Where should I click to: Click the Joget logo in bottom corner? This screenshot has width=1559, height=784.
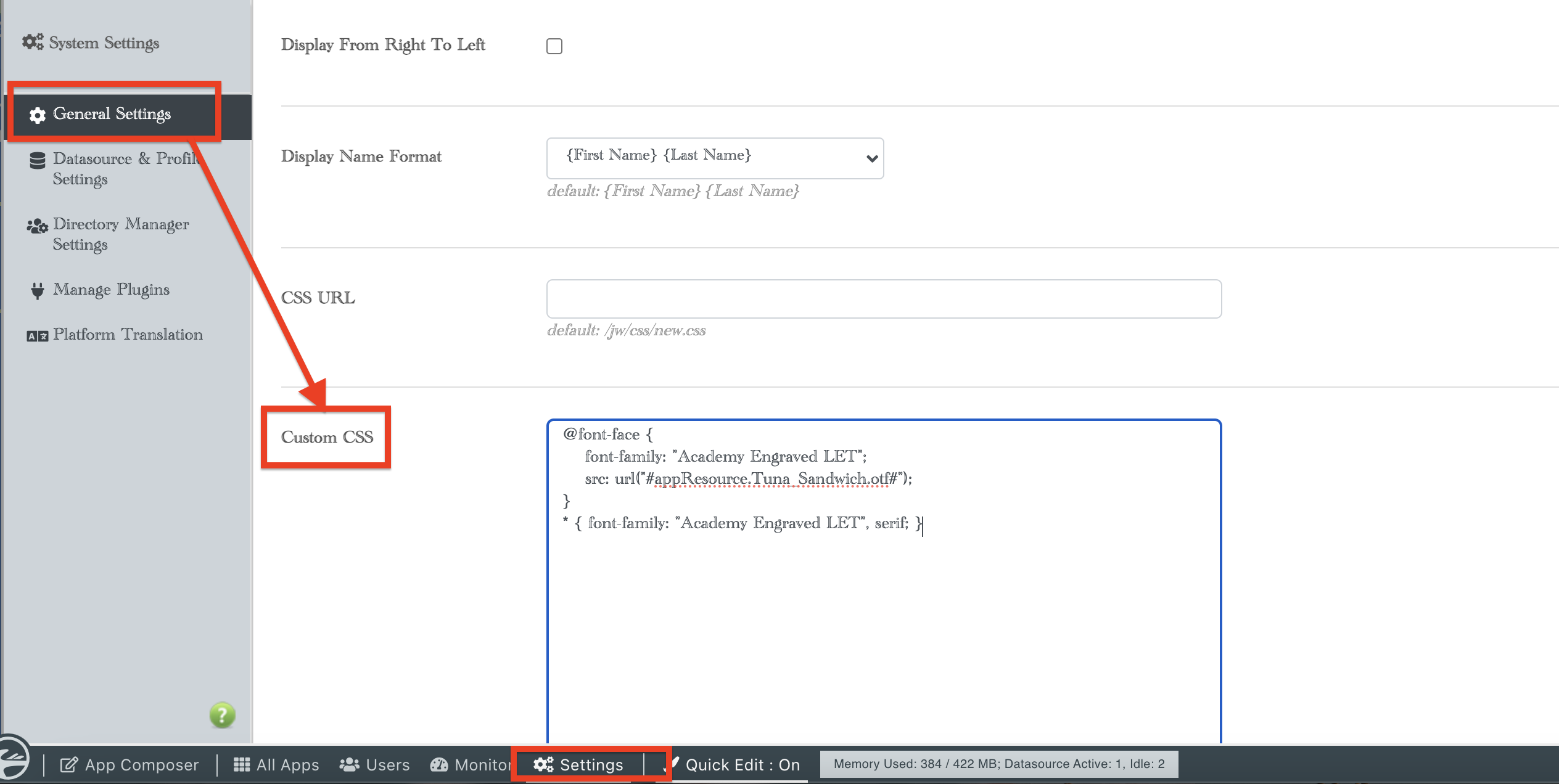(14, 758)
